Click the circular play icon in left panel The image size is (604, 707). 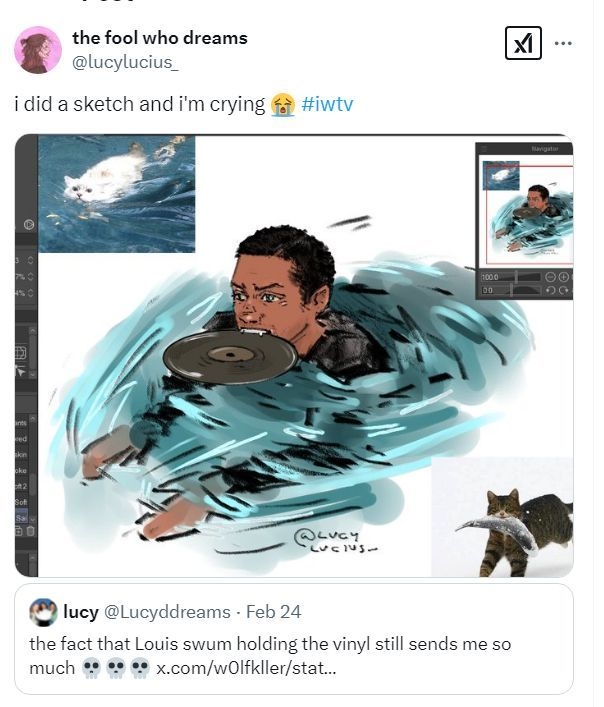coord(28,224)
